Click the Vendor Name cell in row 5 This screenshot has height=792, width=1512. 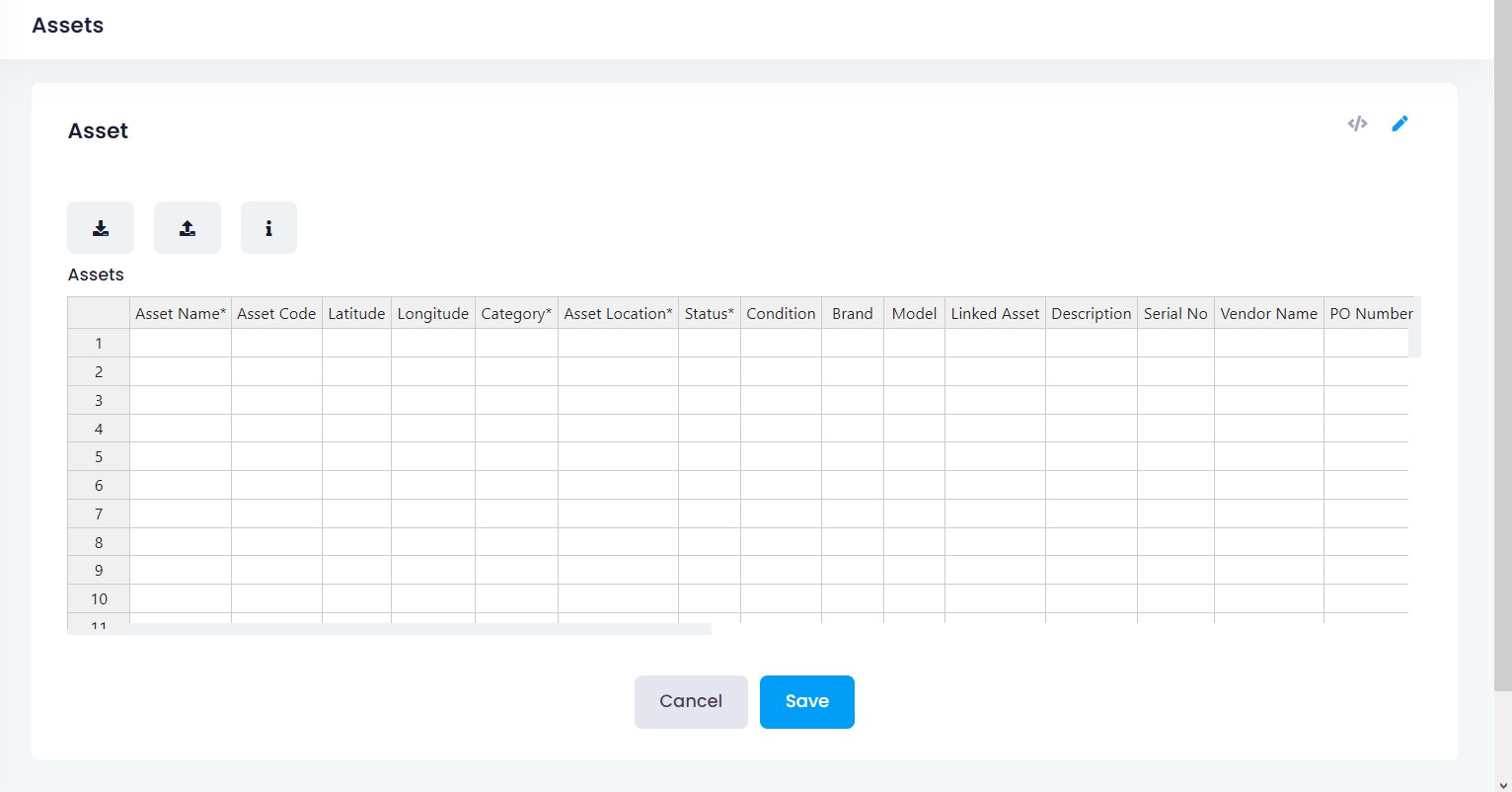click(x=1269, y=456)
